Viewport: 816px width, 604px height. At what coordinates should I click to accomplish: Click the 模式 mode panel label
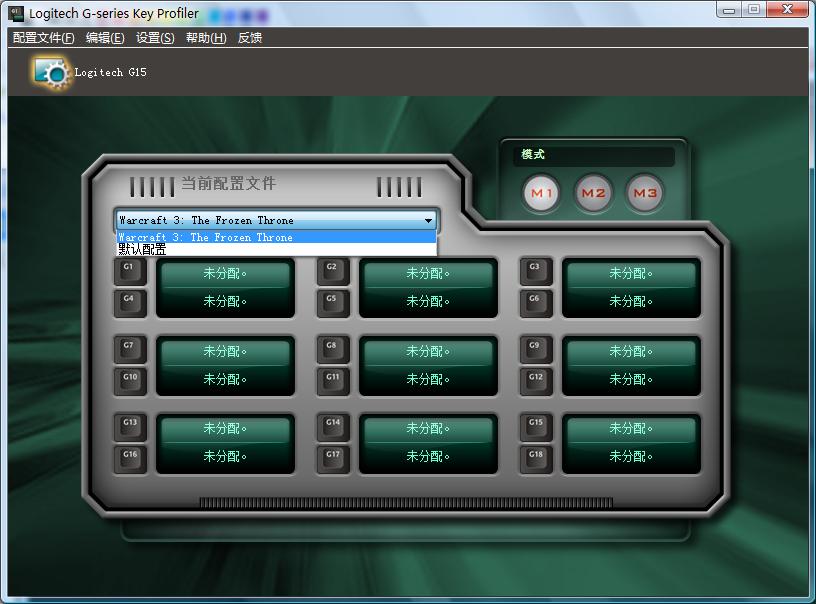[x=533, y=155]
